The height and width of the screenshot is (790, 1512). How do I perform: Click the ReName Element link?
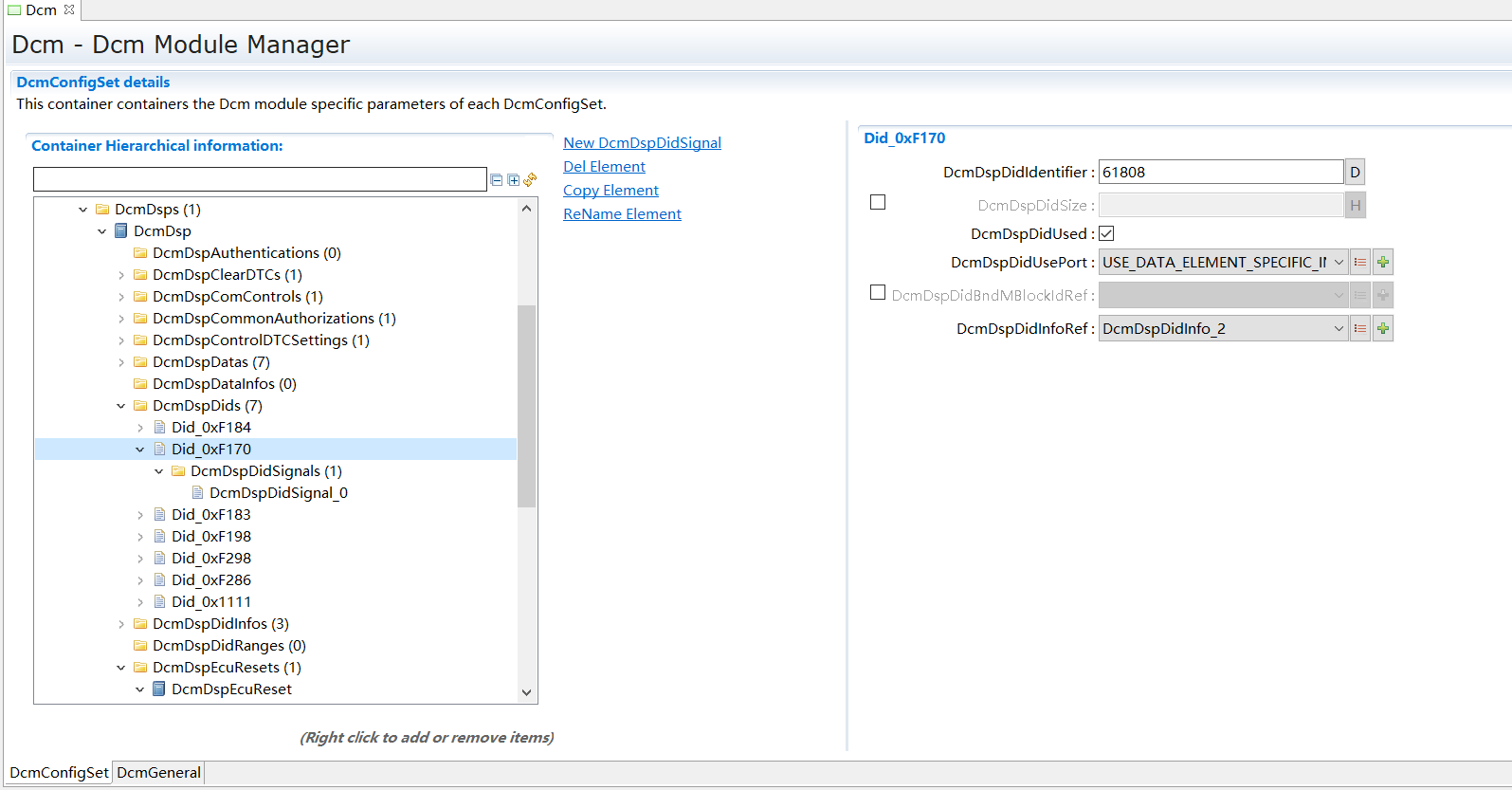622,214
